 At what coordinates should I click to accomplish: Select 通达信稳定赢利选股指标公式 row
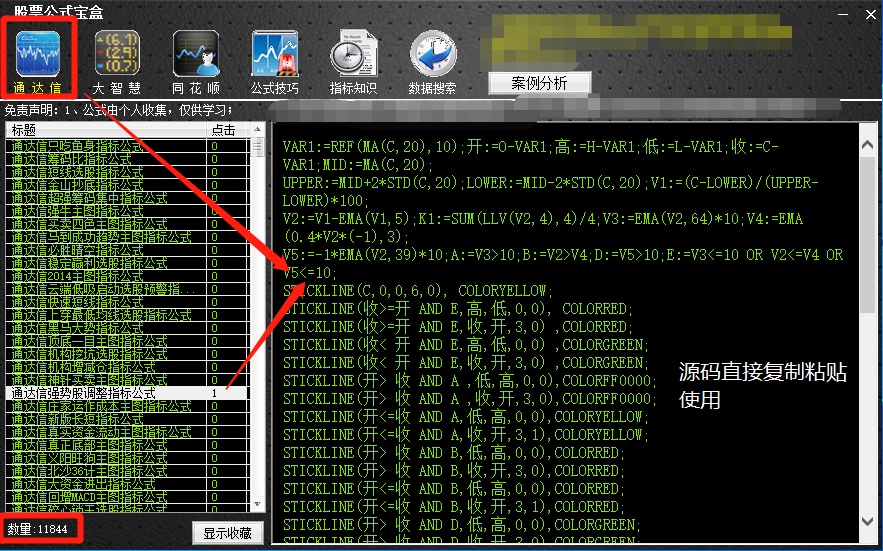point(128,263)
